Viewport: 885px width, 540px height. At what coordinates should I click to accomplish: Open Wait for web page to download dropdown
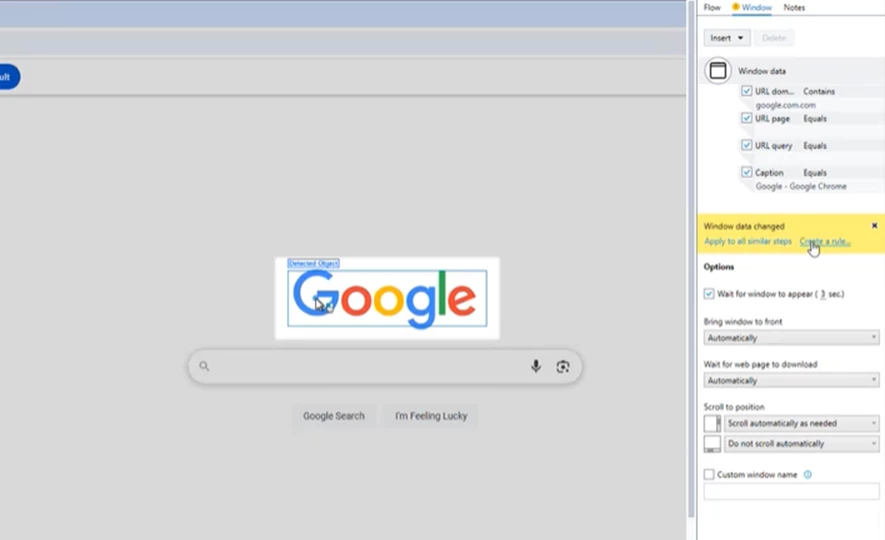pos(791,380)
